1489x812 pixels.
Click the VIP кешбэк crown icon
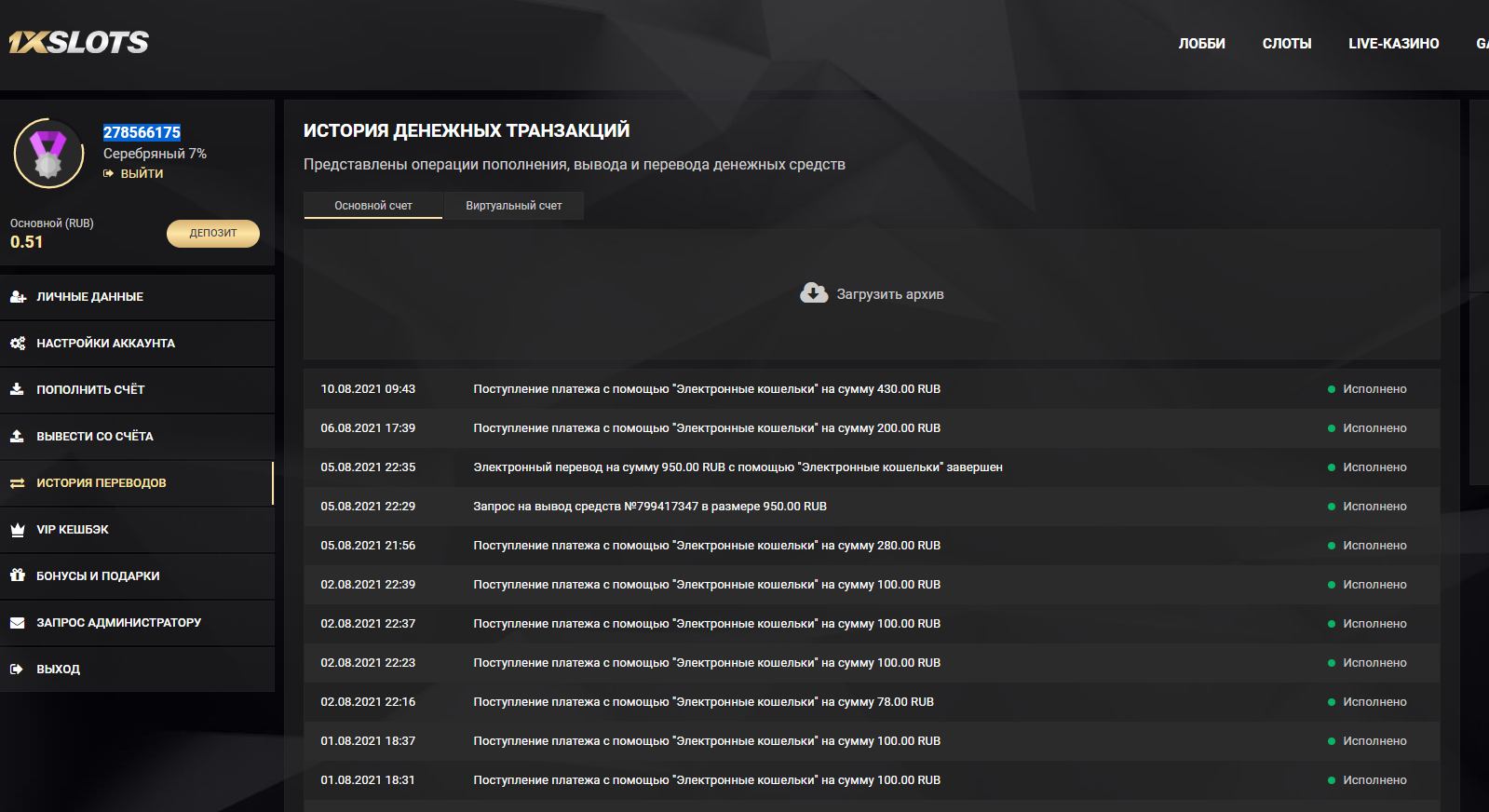tap(17, 530)
